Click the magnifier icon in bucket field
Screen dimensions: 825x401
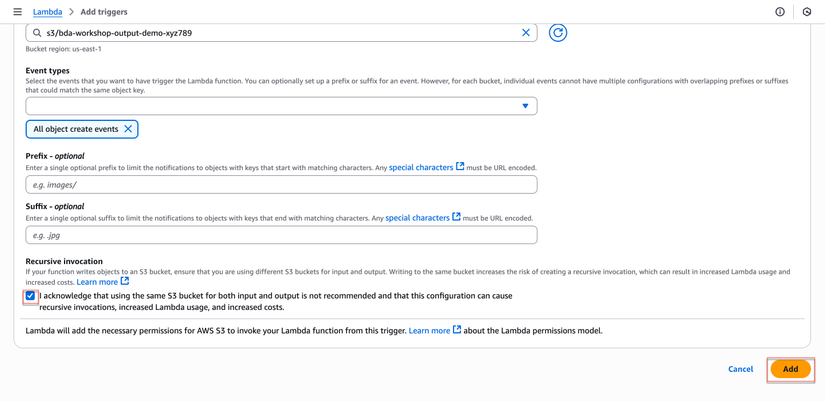click(37, 33)
